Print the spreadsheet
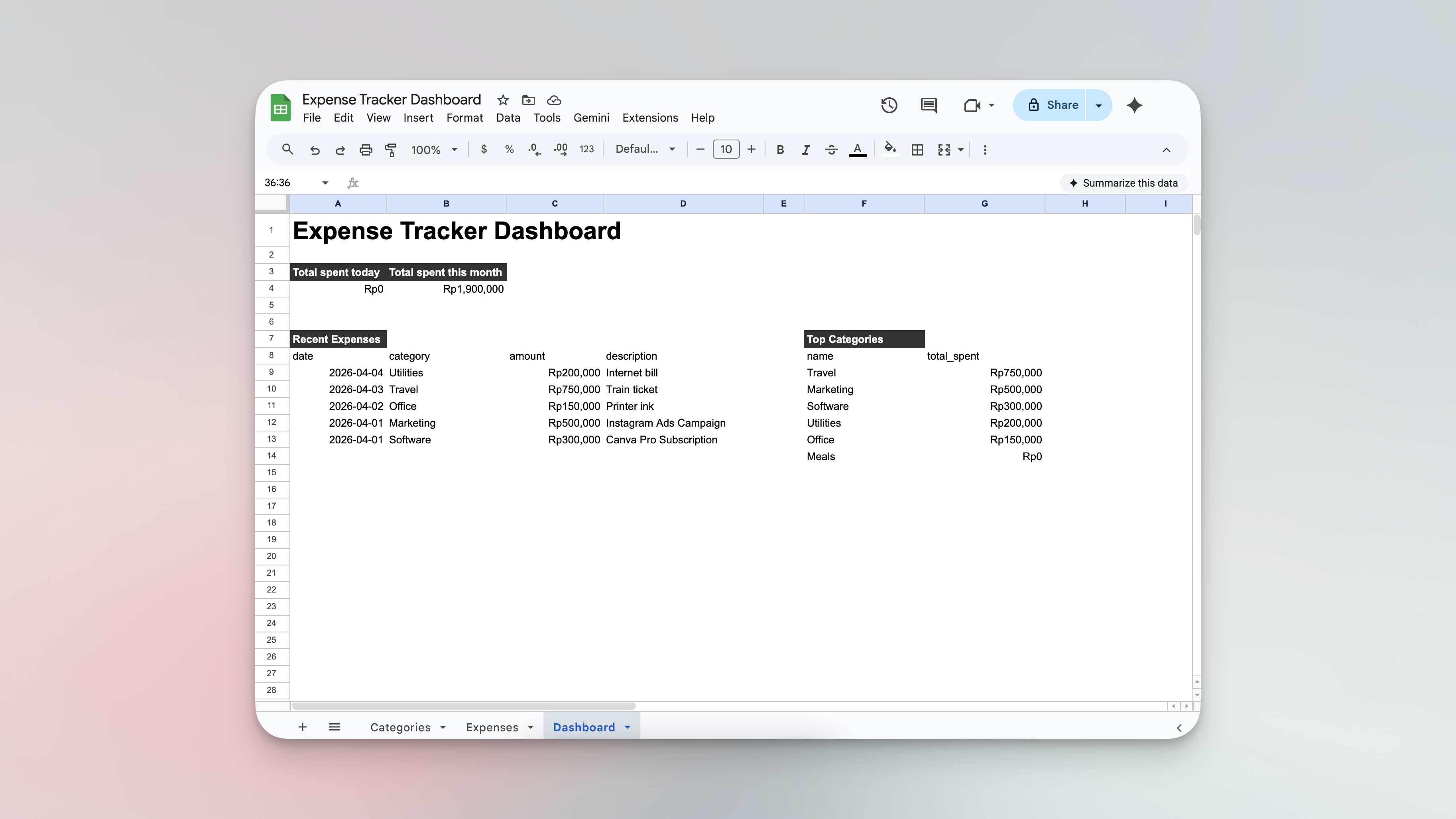Screen dimensions: 1456x819 (x=366, y=150)
